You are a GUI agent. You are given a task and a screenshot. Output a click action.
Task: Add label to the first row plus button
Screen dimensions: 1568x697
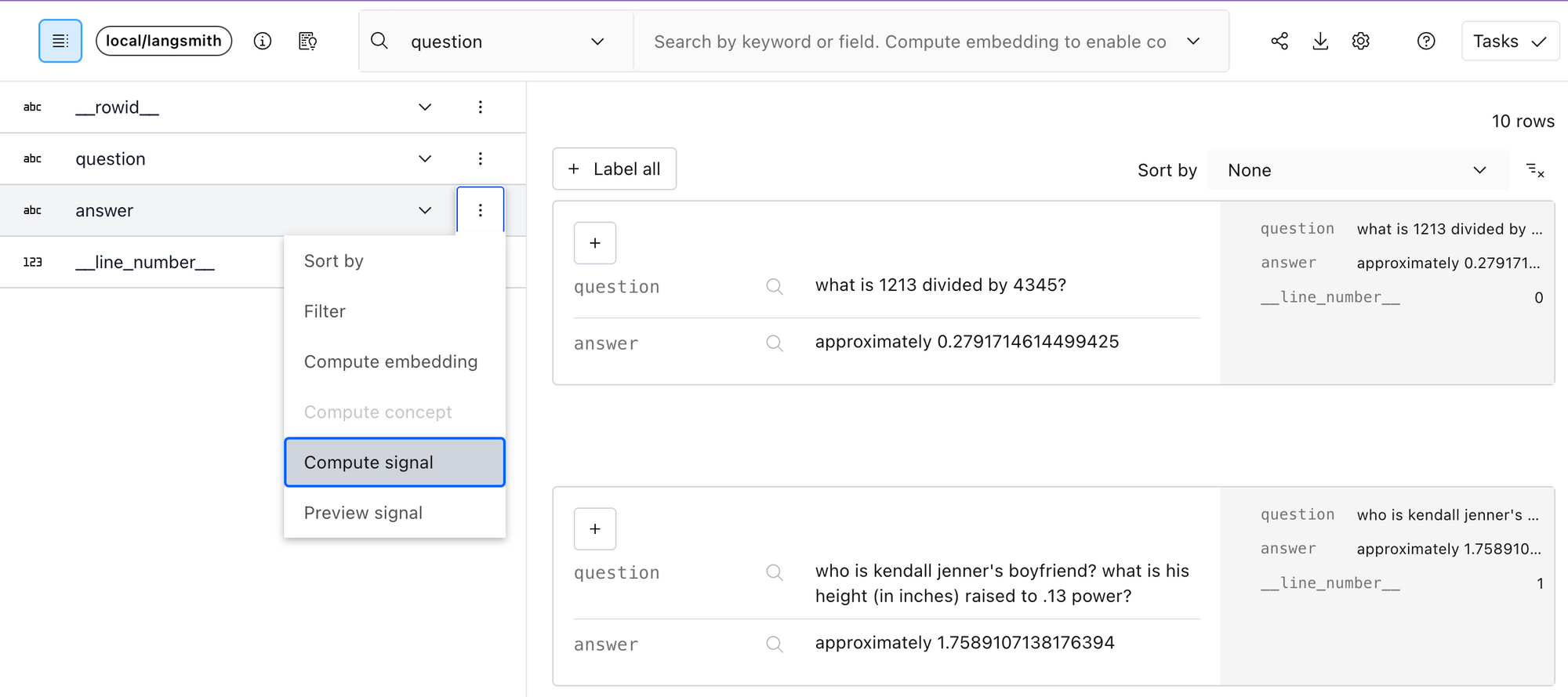pos(595,243)
